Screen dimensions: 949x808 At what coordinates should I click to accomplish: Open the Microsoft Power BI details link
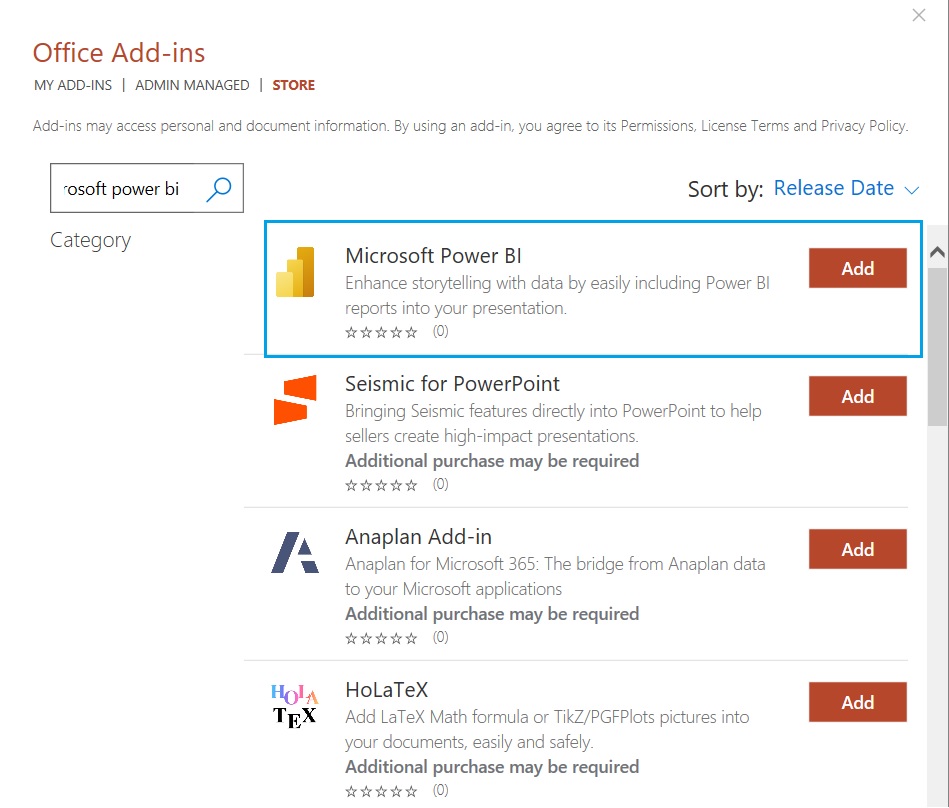pyautogui.click(x=432, y=256)
